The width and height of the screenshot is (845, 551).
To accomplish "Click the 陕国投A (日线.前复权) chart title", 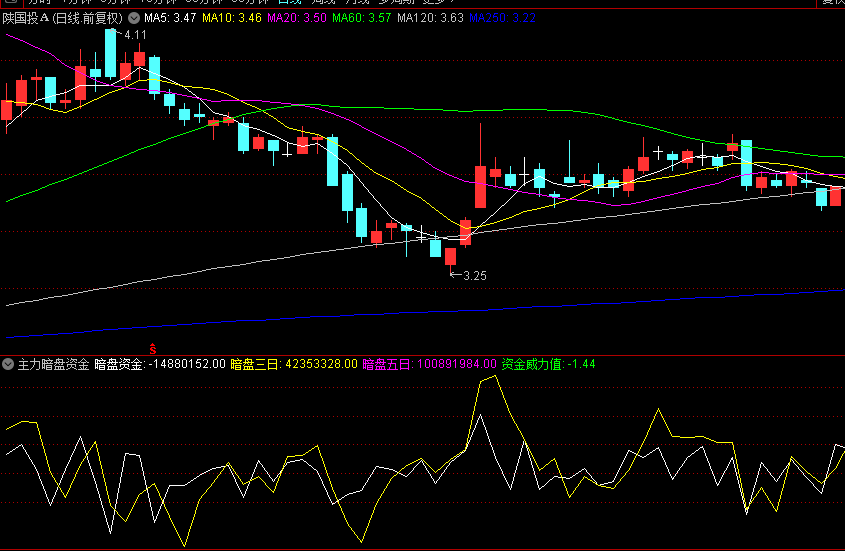I will tap(63, 18).
